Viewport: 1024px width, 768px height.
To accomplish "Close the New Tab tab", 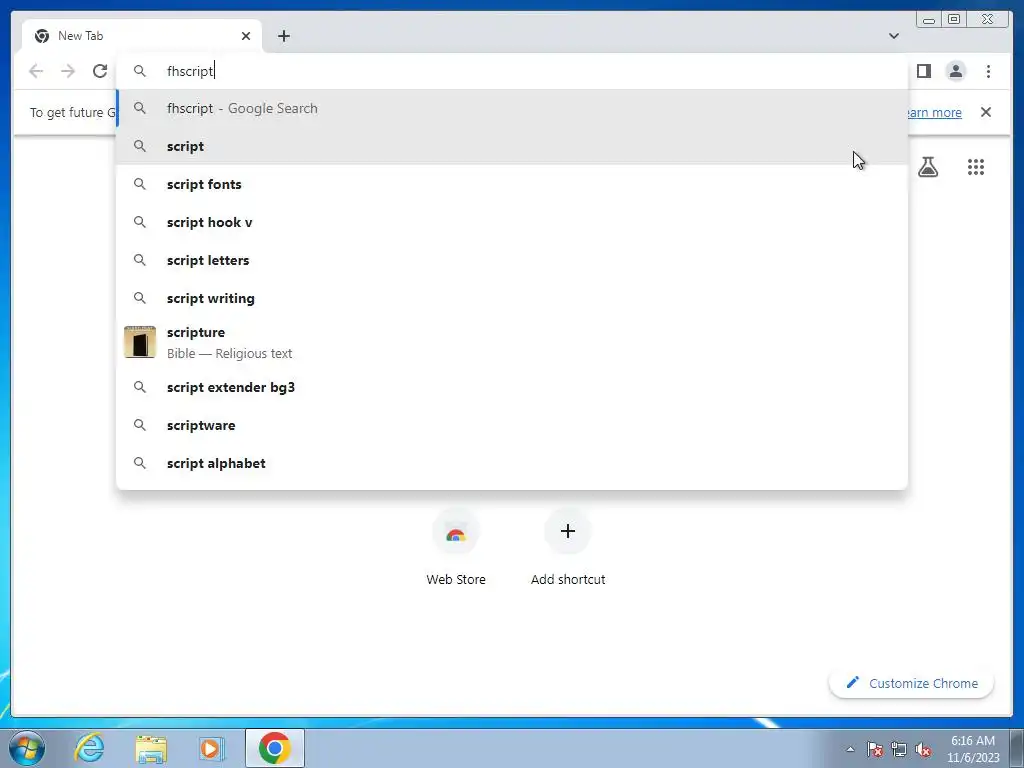I will [x=246, y=36].
